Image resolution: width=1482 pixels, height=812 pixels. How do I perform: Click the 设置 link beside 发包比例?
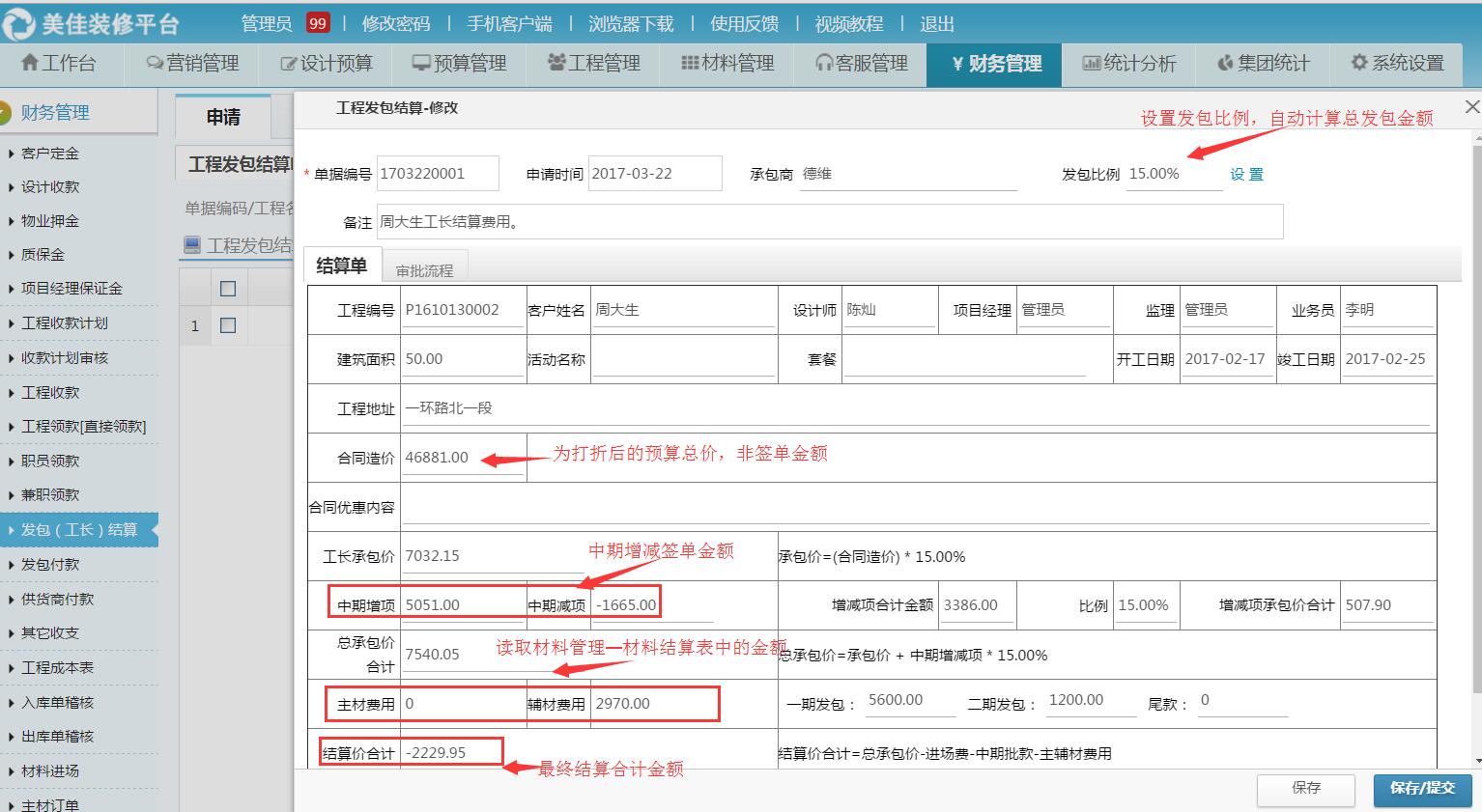click(x=1246, y=175)
